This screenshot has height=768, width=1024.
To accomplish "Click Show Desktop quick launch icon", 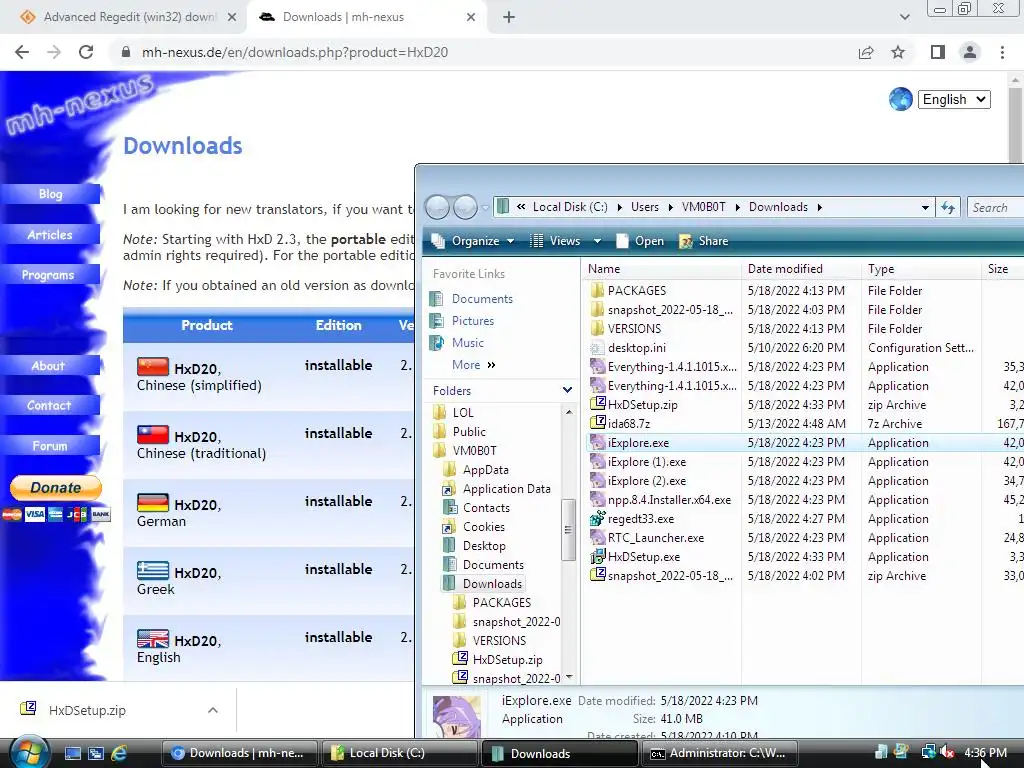I will (x=72, y=753).
